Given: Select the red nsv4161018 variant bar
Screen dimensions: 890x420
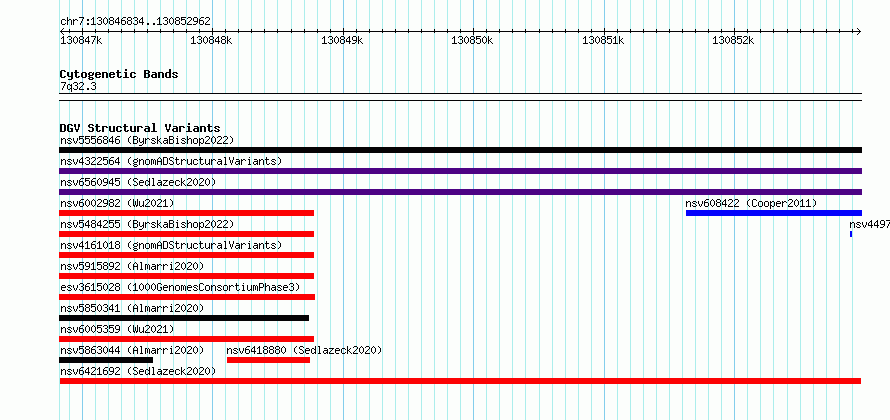Looking at the screenshot, I should point(187,255).
